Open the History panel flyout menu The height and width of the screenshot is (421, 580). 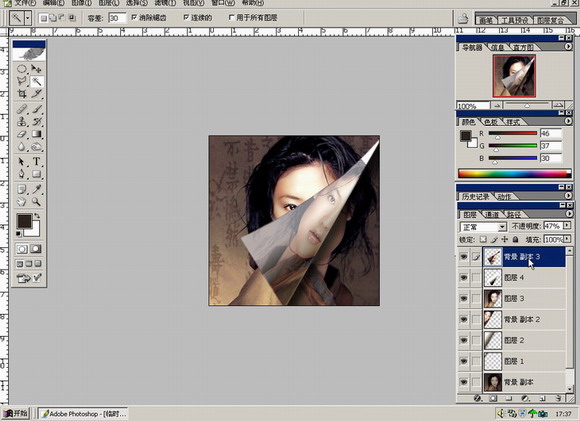tap(568, 195)
